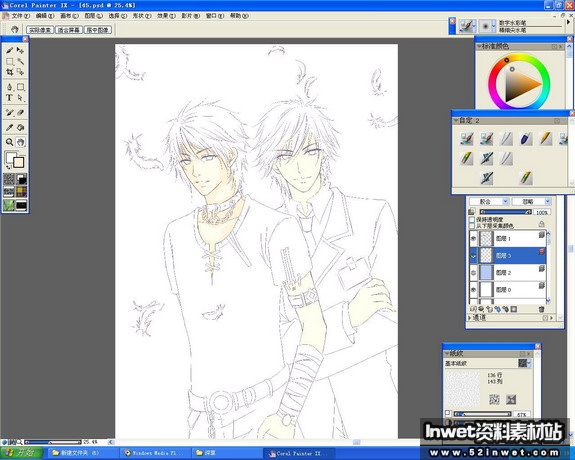This screenshot has height=460, width=575.
Task: Collapse the 自定 2 custom palette
Action: click(x=456, y=120)
